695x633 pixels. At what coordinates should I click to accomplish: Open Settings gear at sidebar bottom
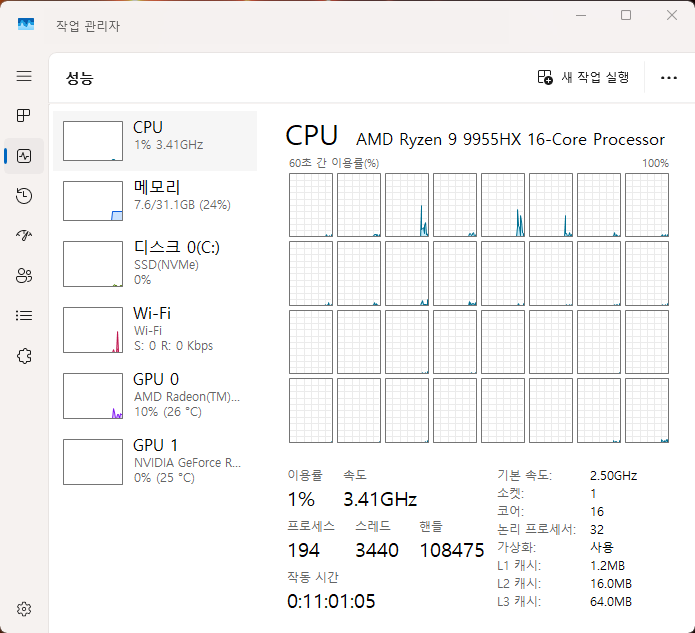click(24, 609)
